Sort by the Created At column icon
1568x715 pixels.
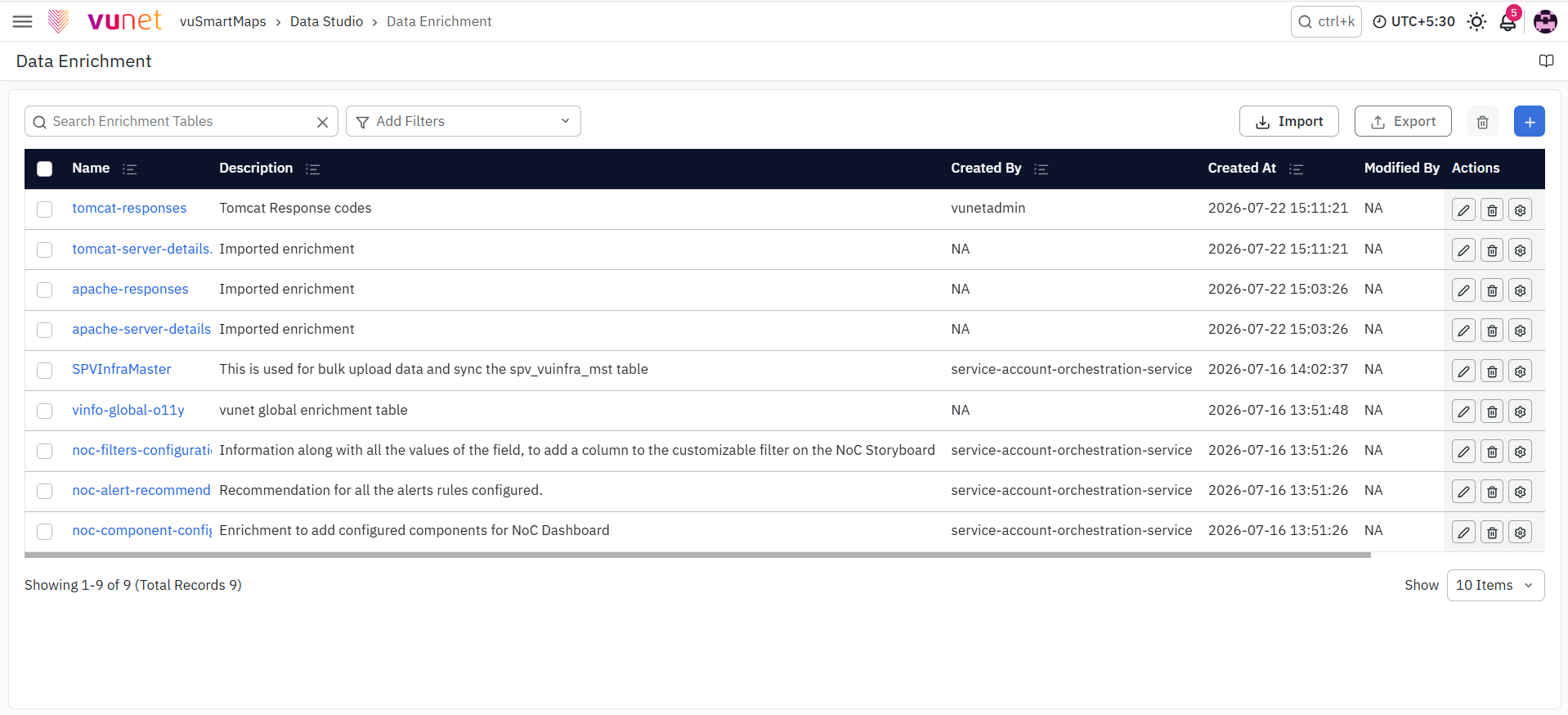tap(1296, 169)
